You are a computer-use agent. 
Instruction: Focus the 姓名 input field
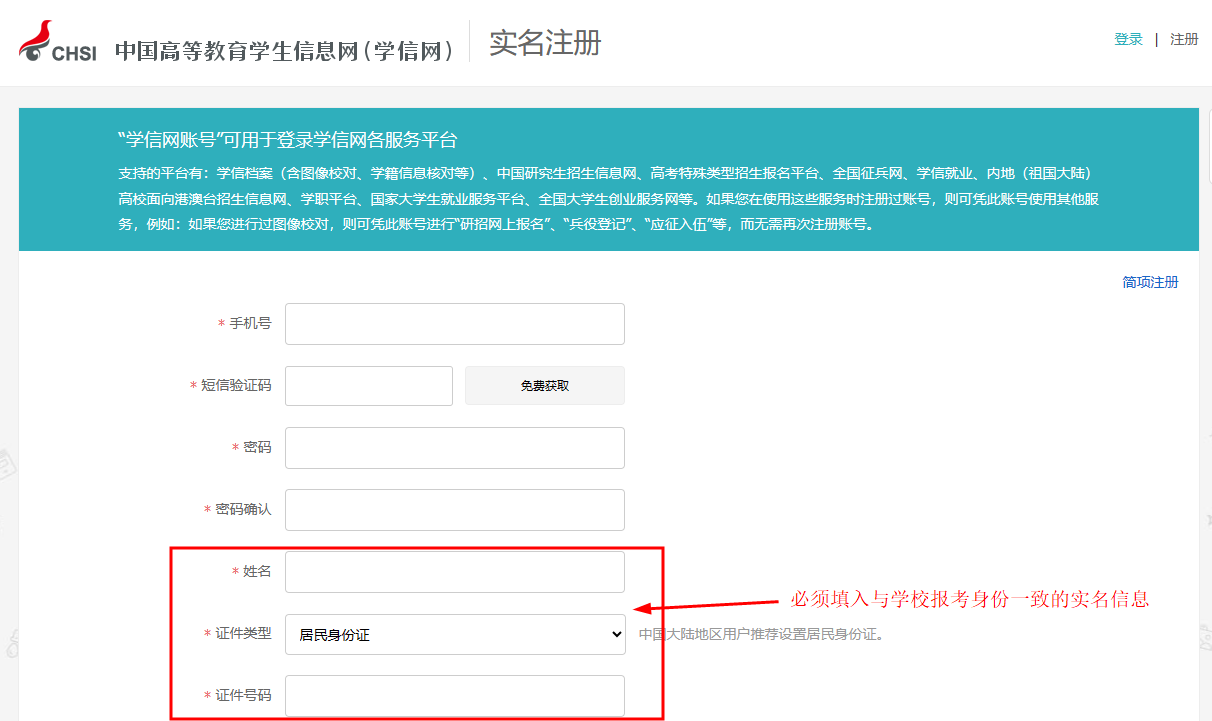pos(455,572)
